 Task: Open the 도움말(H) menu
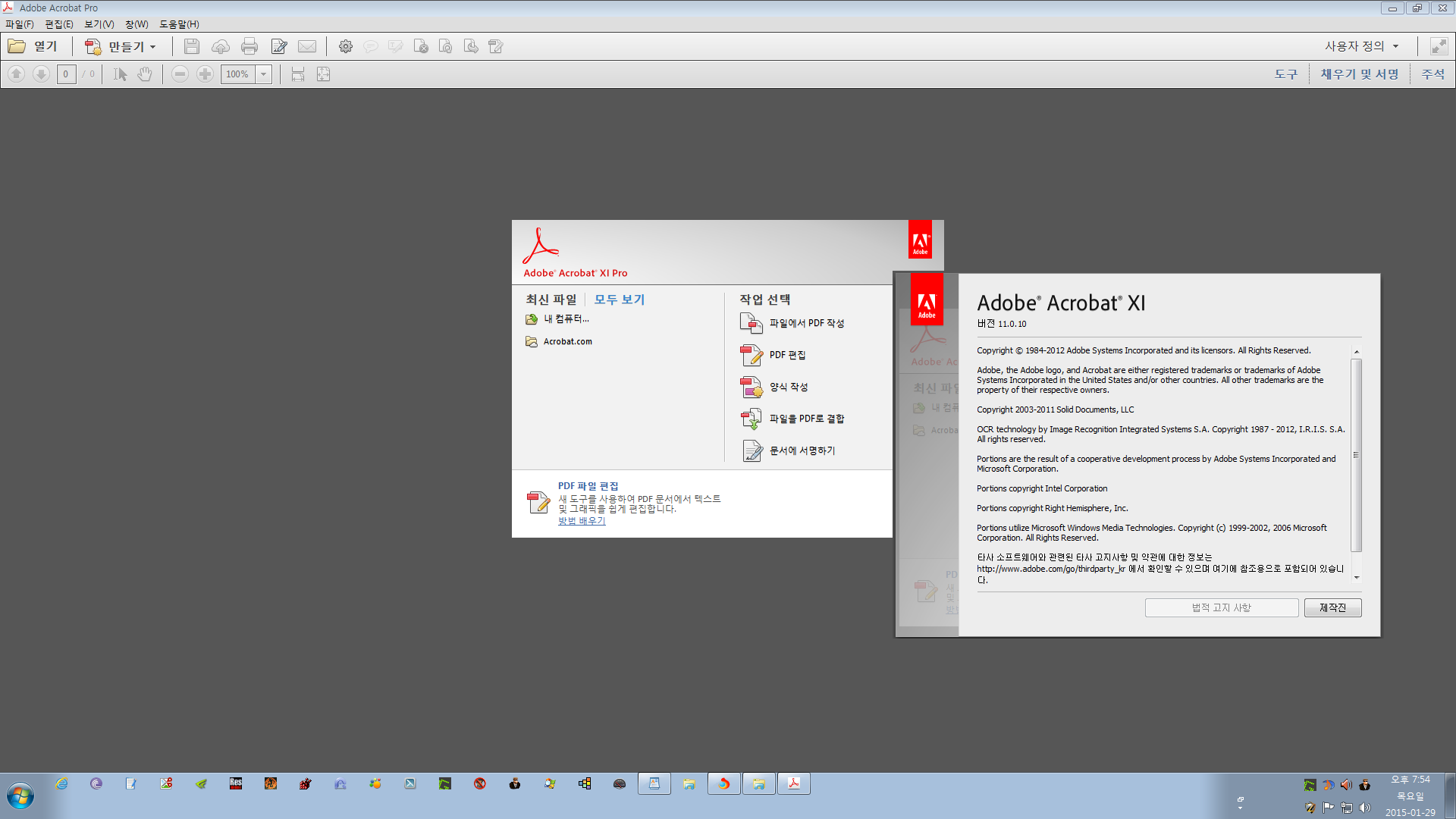pyautogui.click(x=179, y=24)
